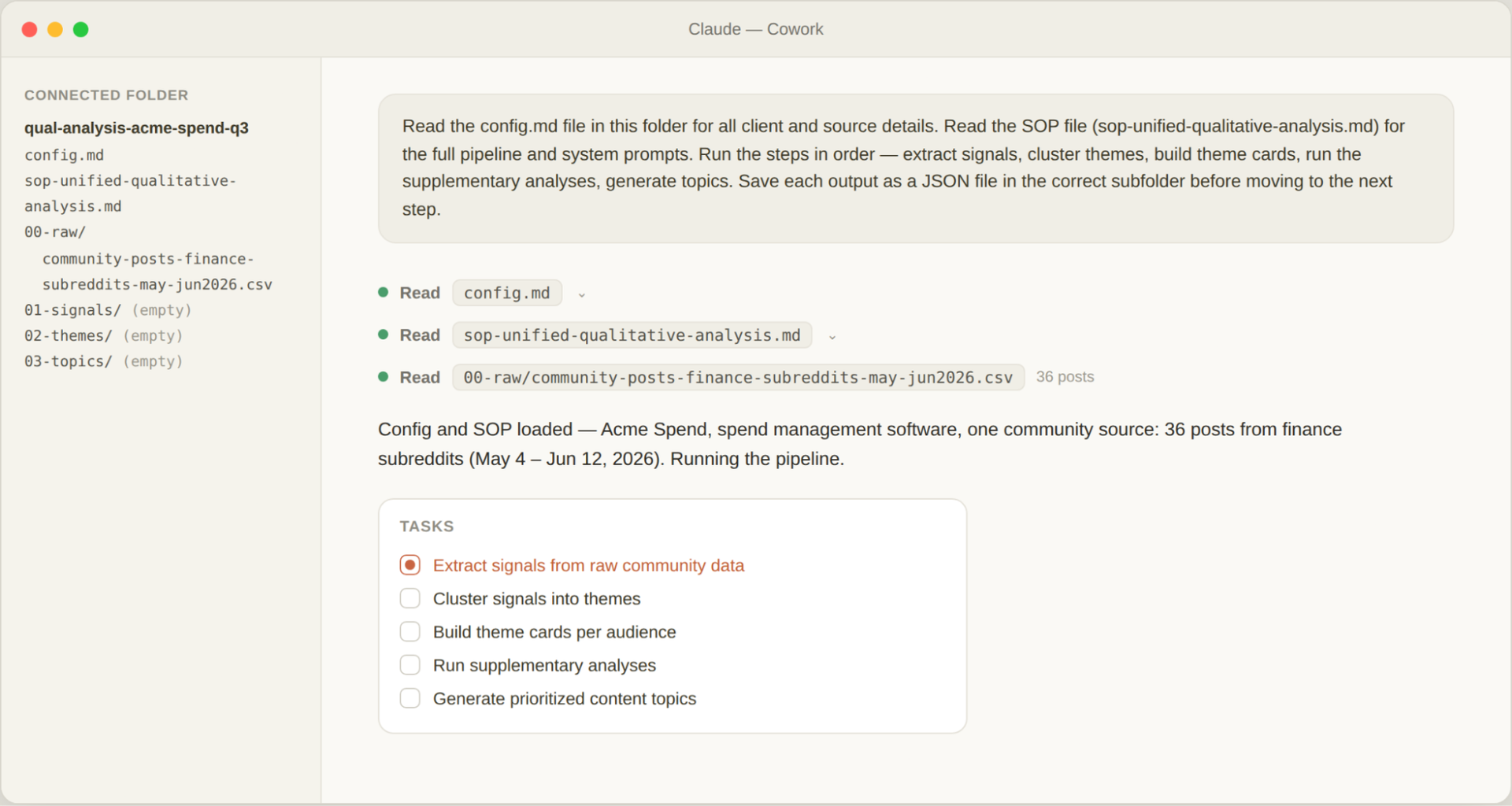This screenshot has height=806, width=1512.
Task: Click green status dot beside CSV file read
Action: tap(384, 377)
